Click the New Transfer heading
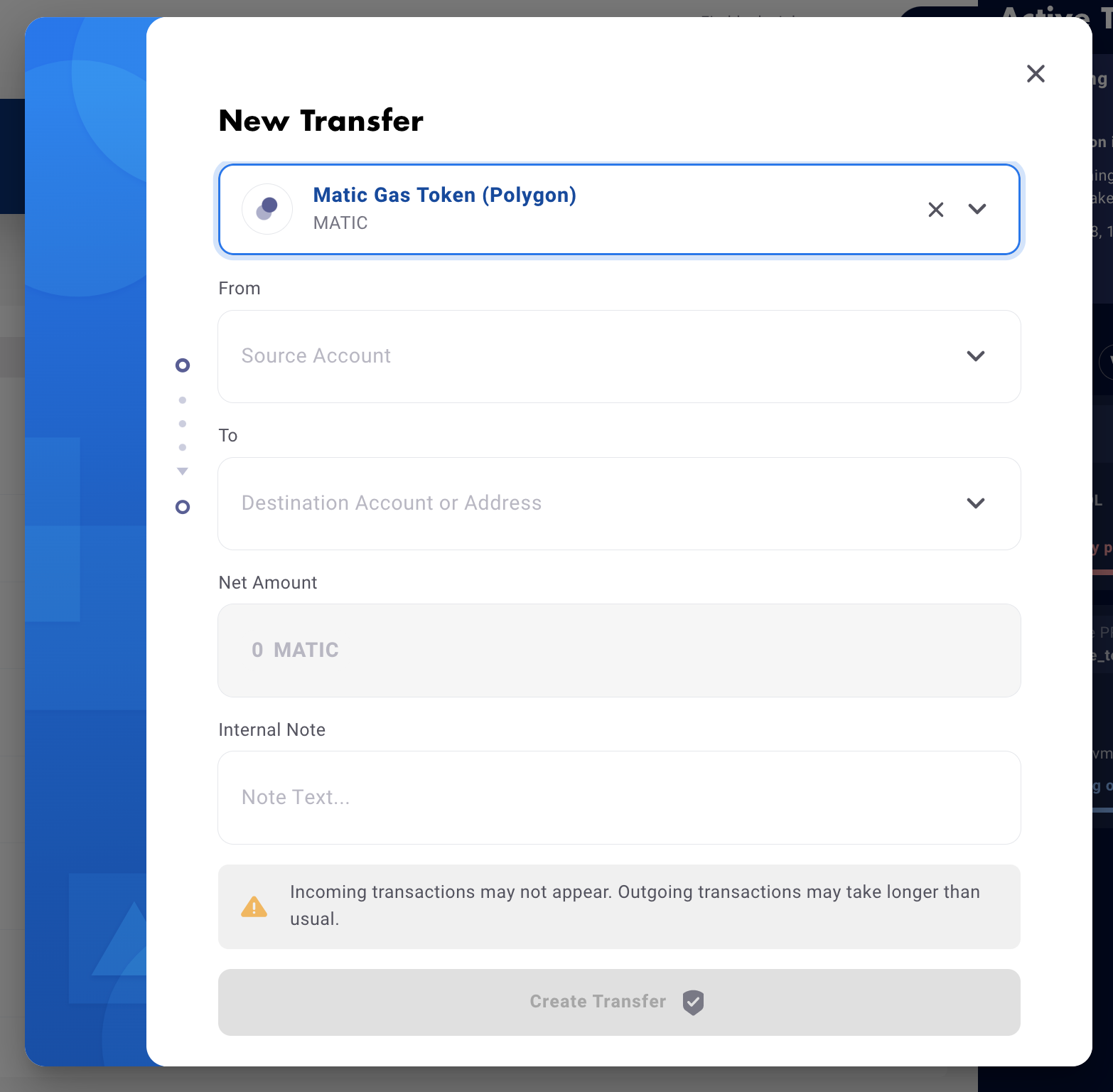 [321, 121]
